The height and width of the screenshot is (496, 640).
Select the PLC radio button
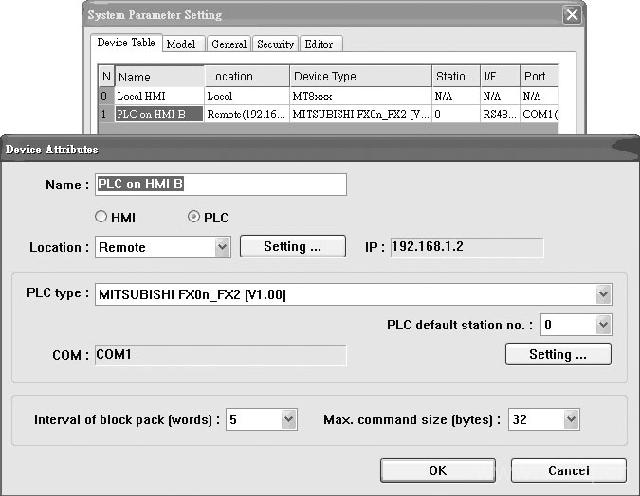click(x=194, y=217)
